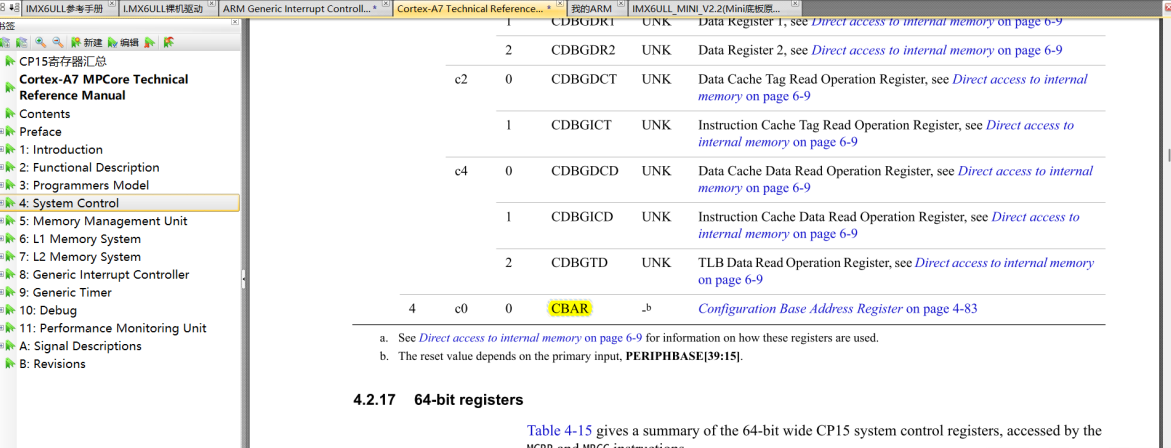Click bookmark icon next to 9: Generic Timer
The image size is (1171, 448).
[10, 293]
